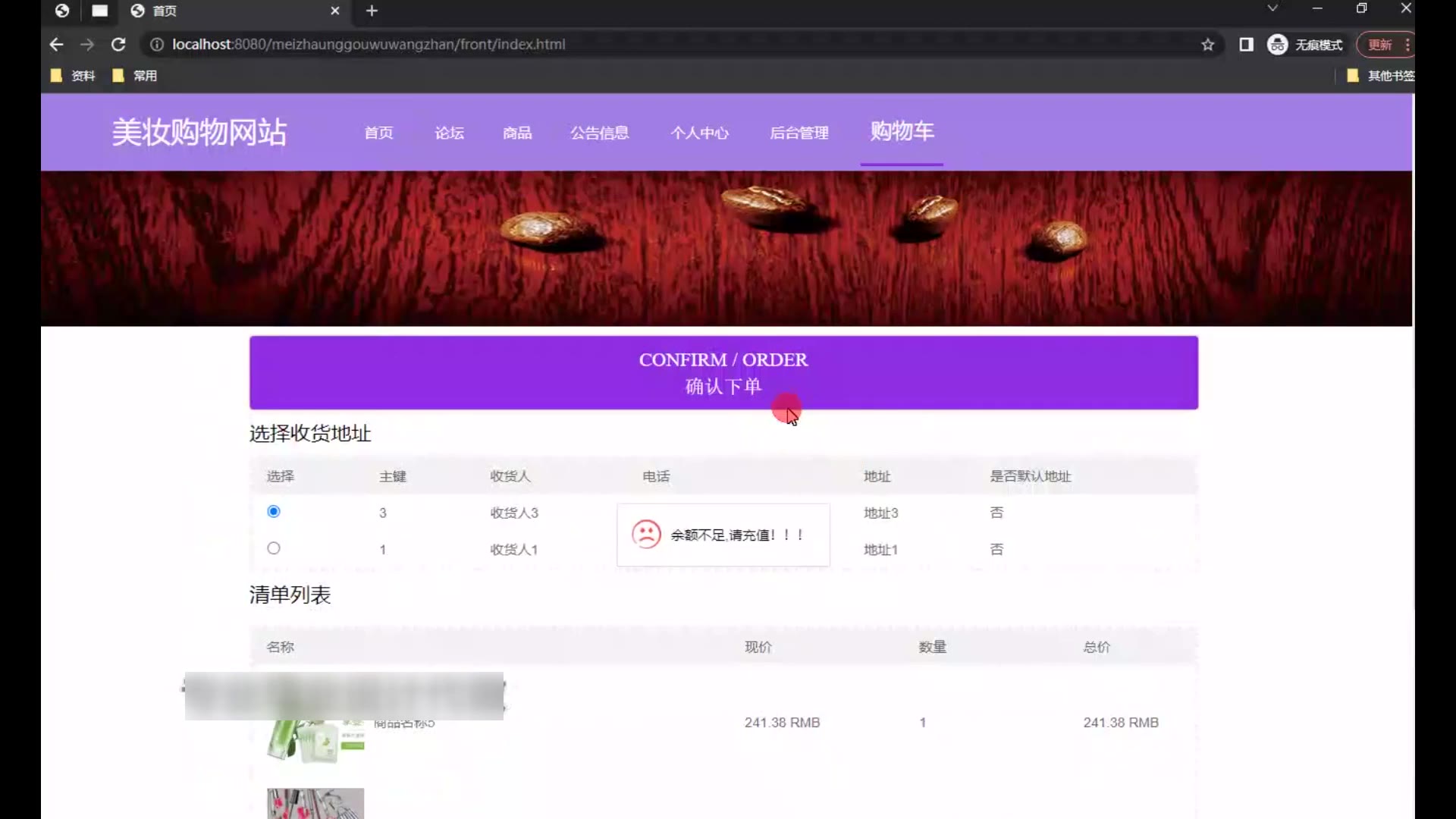Open a new browser tab
Viewport: 1456px width, 819px height.
[372, 11]
